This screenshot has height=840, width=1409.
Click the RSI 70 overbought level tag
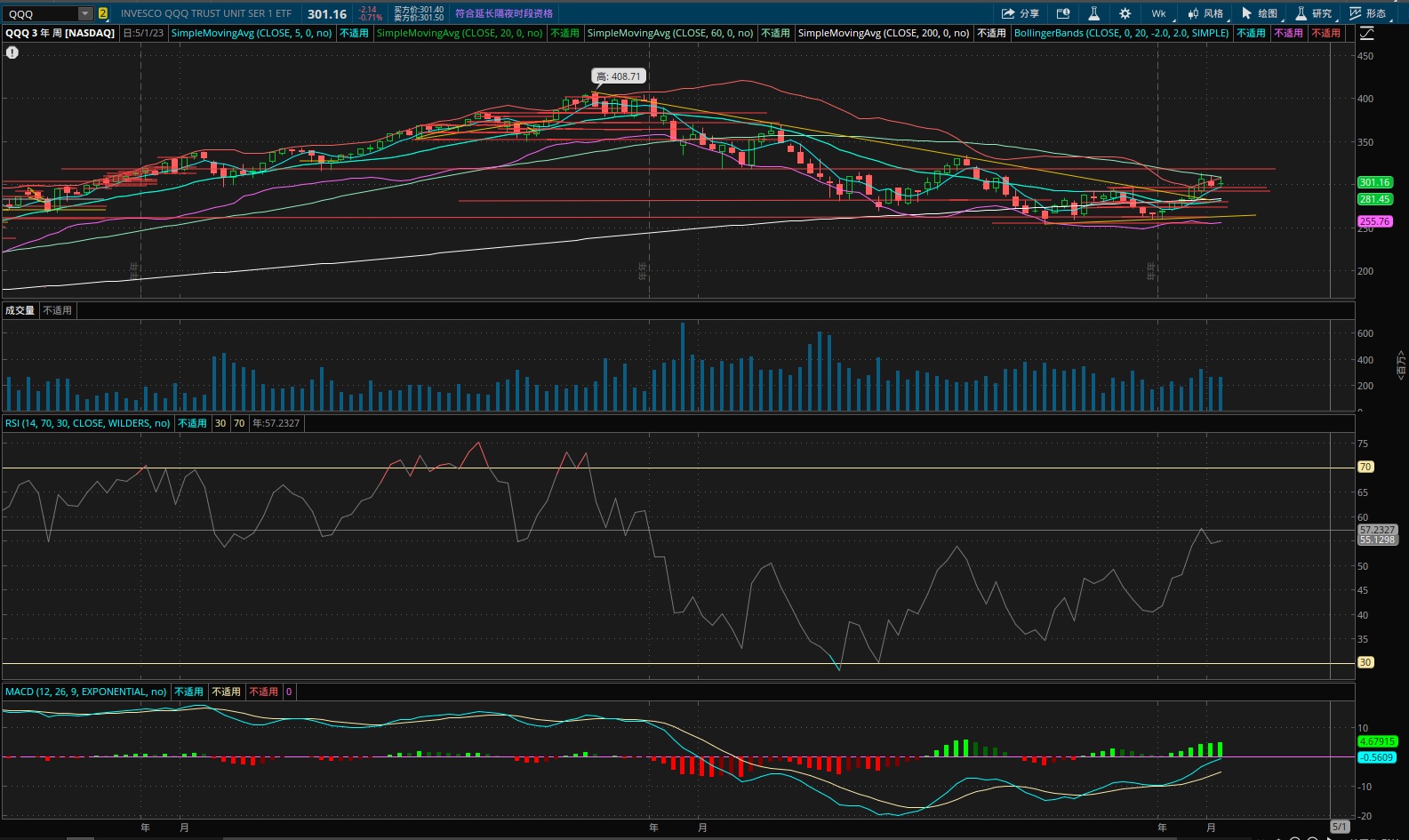(x=1365, y=467)
